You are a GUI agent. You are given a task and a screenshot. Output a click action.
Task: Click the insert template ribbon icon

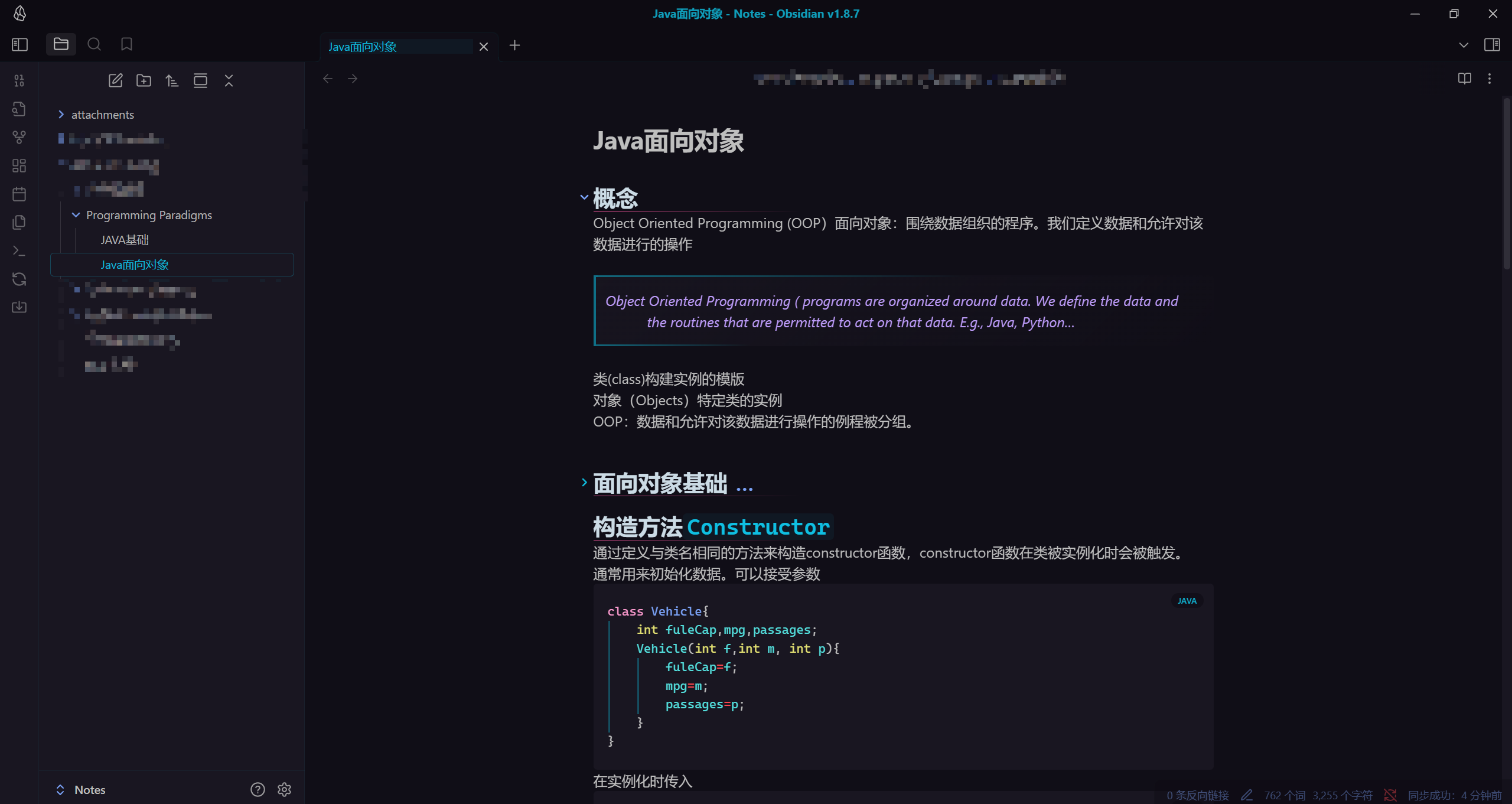click(19, 222)
